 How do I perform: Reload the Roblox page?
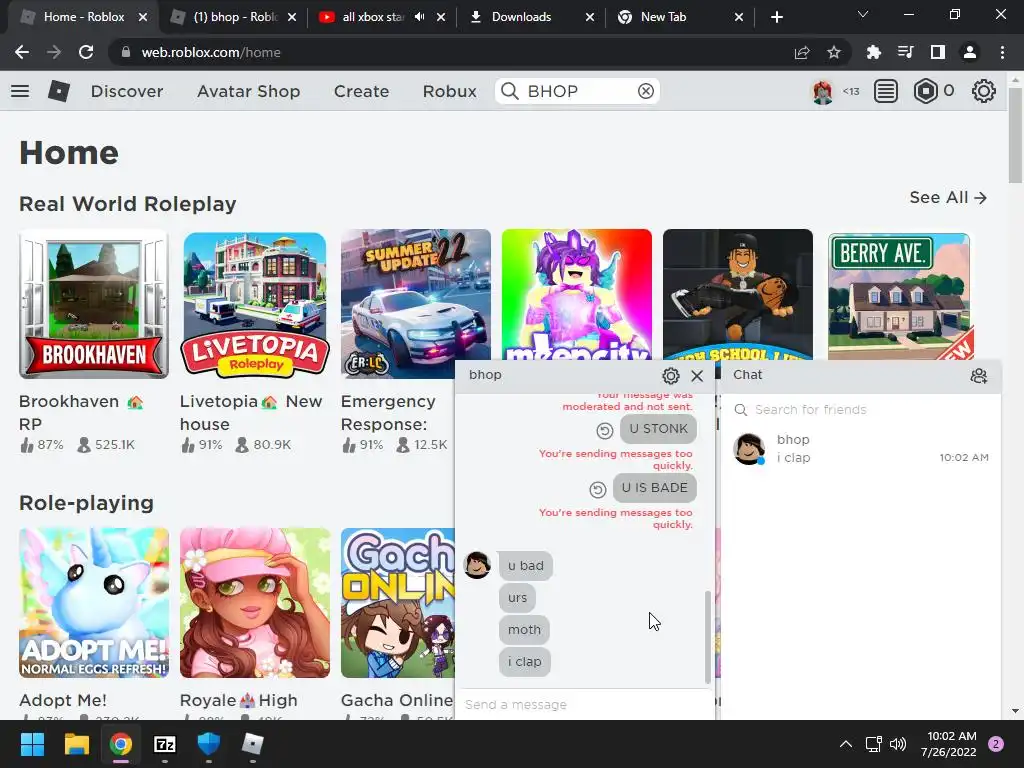pyautogui.click(x=86, y=52)
